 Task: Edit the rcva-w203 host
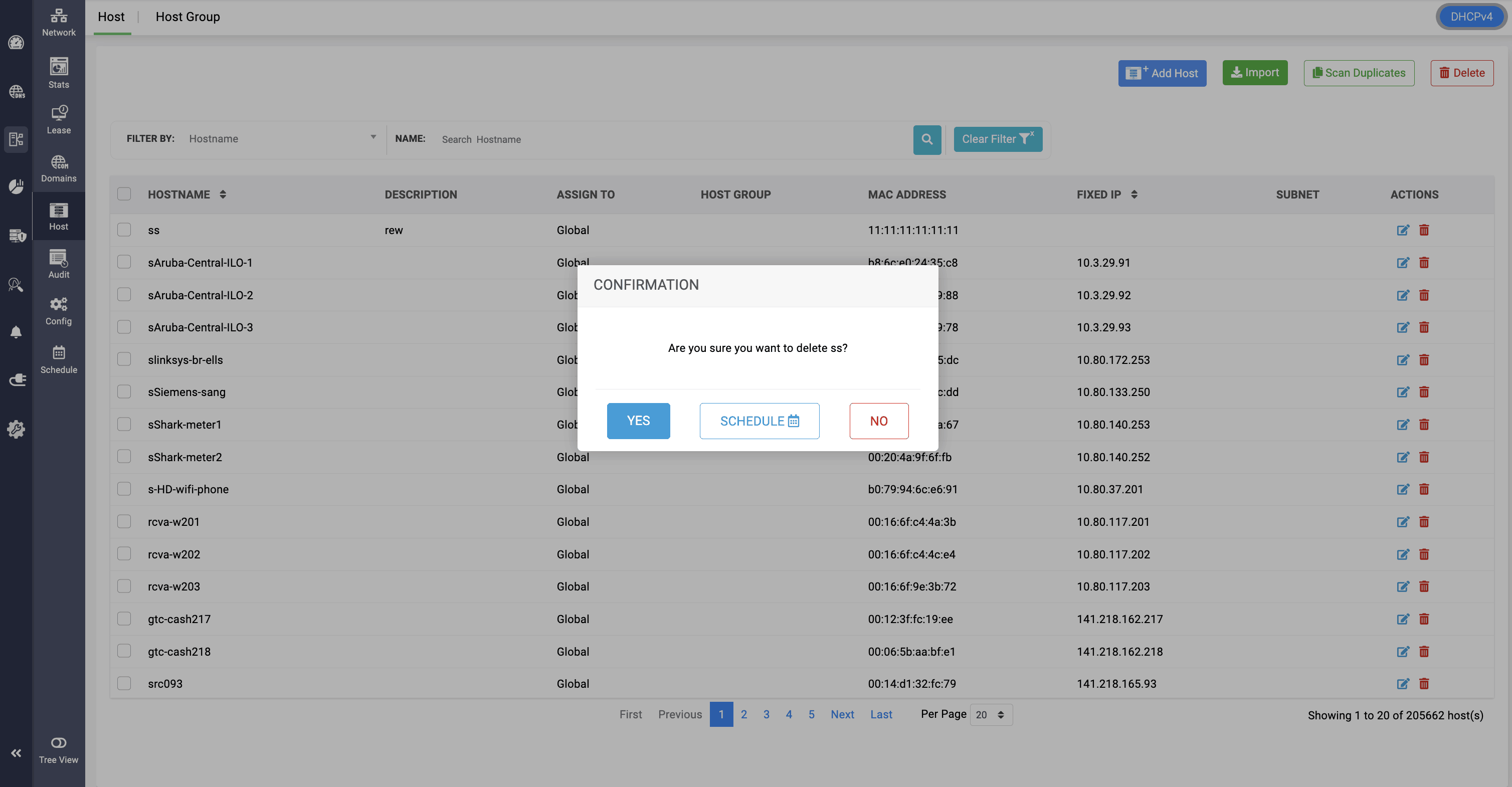click(1403, 586)
